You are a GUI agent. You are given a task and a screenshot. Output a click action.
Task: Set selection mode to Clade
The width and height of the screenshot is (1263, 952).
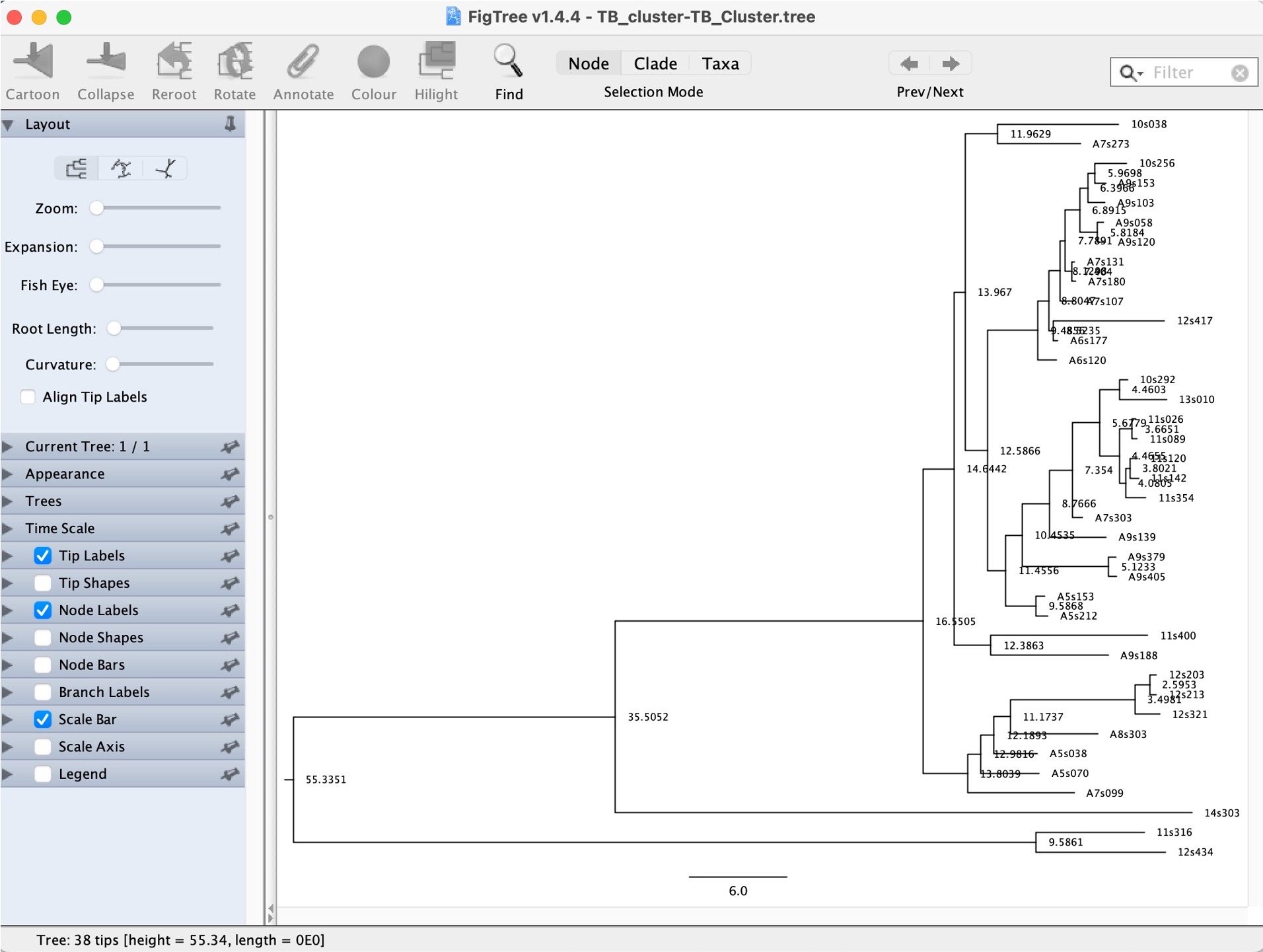coord(655,63)
